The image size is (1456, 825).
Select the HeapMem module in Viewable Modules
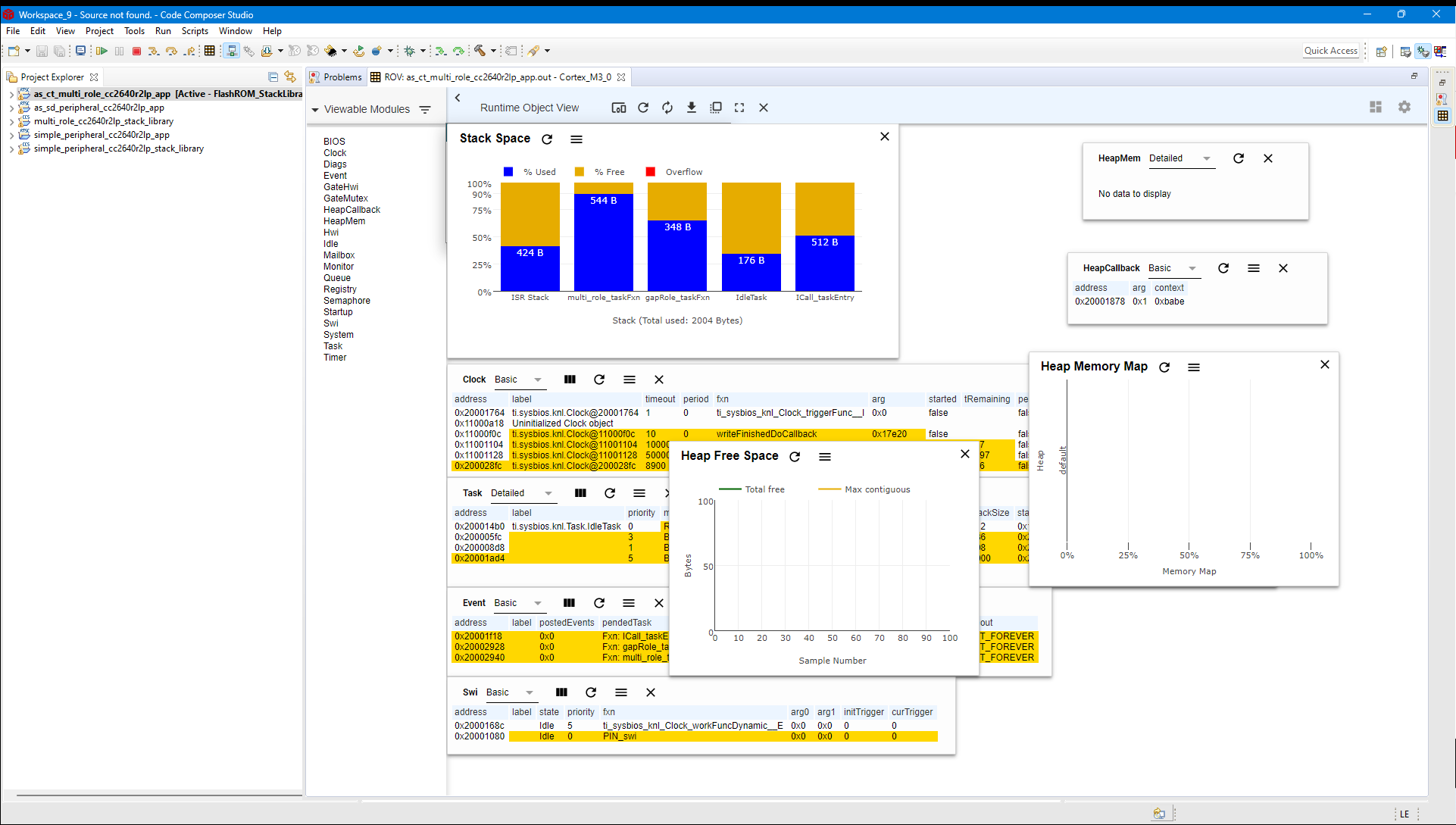coord(344,221)
